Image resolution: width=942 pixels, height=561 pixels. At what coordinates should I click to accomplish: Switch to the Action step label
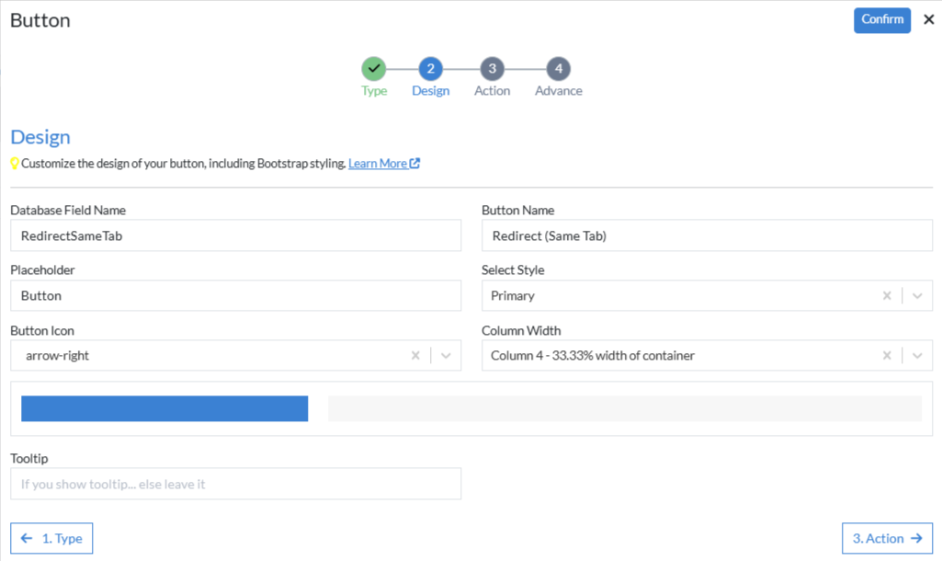(x=492, y=91)
